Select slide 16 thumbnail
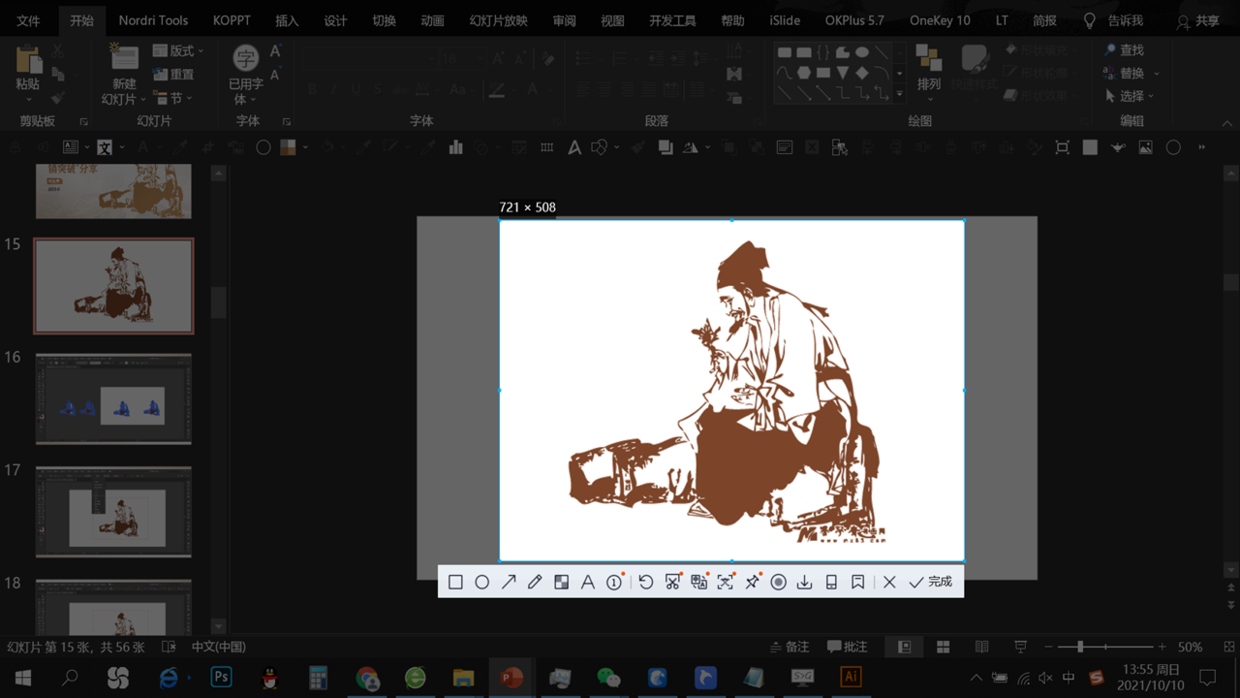 114,399
